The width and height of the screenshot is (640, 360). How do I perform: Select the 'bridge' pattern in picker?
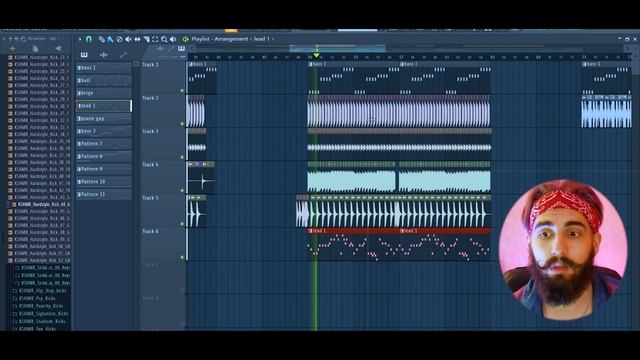pos(104,93)
